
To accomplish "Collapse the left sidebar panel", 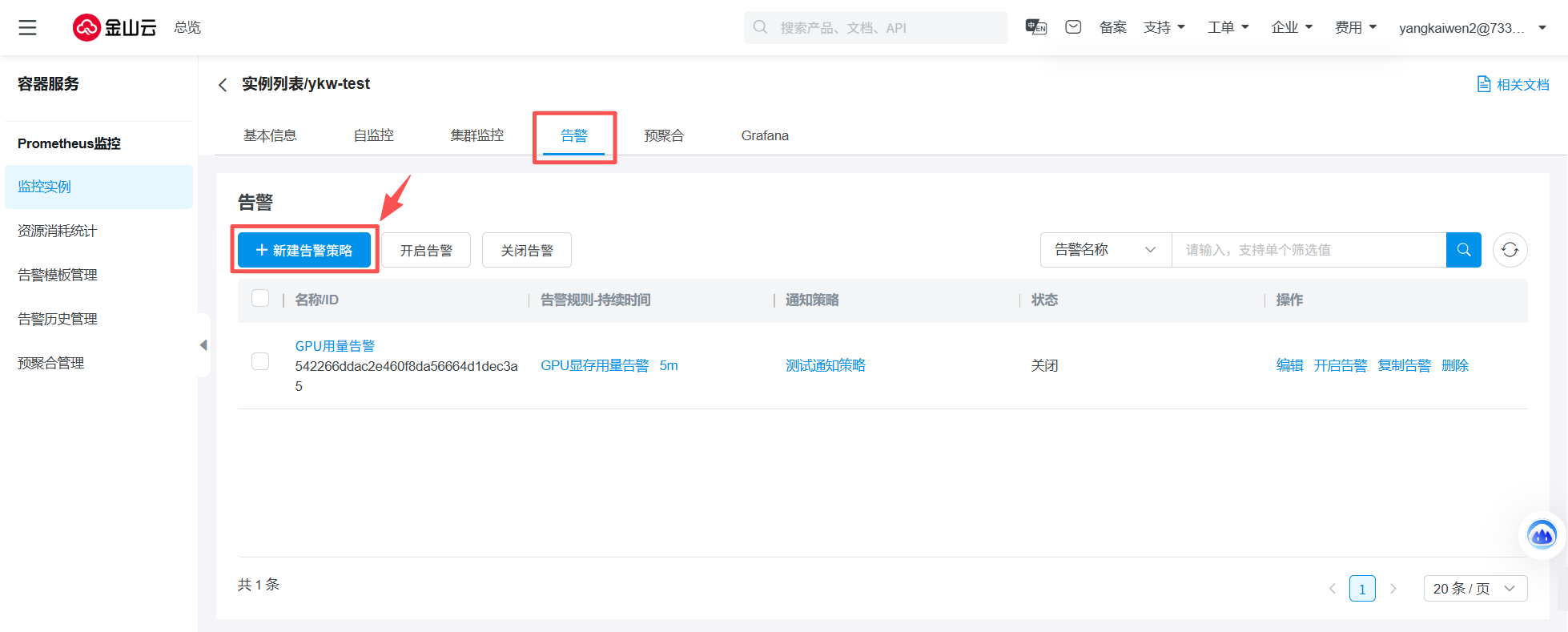I will tap(203, 345).
